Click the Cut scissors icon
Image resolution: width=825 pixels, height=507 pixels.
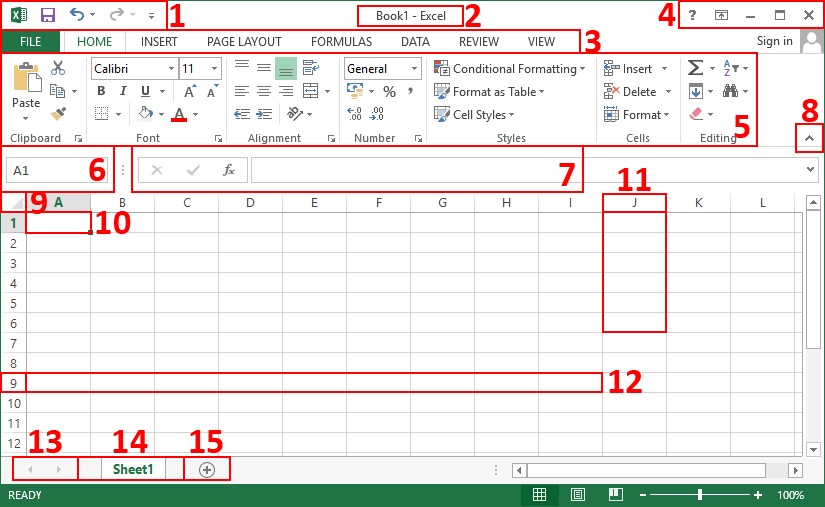58,68
